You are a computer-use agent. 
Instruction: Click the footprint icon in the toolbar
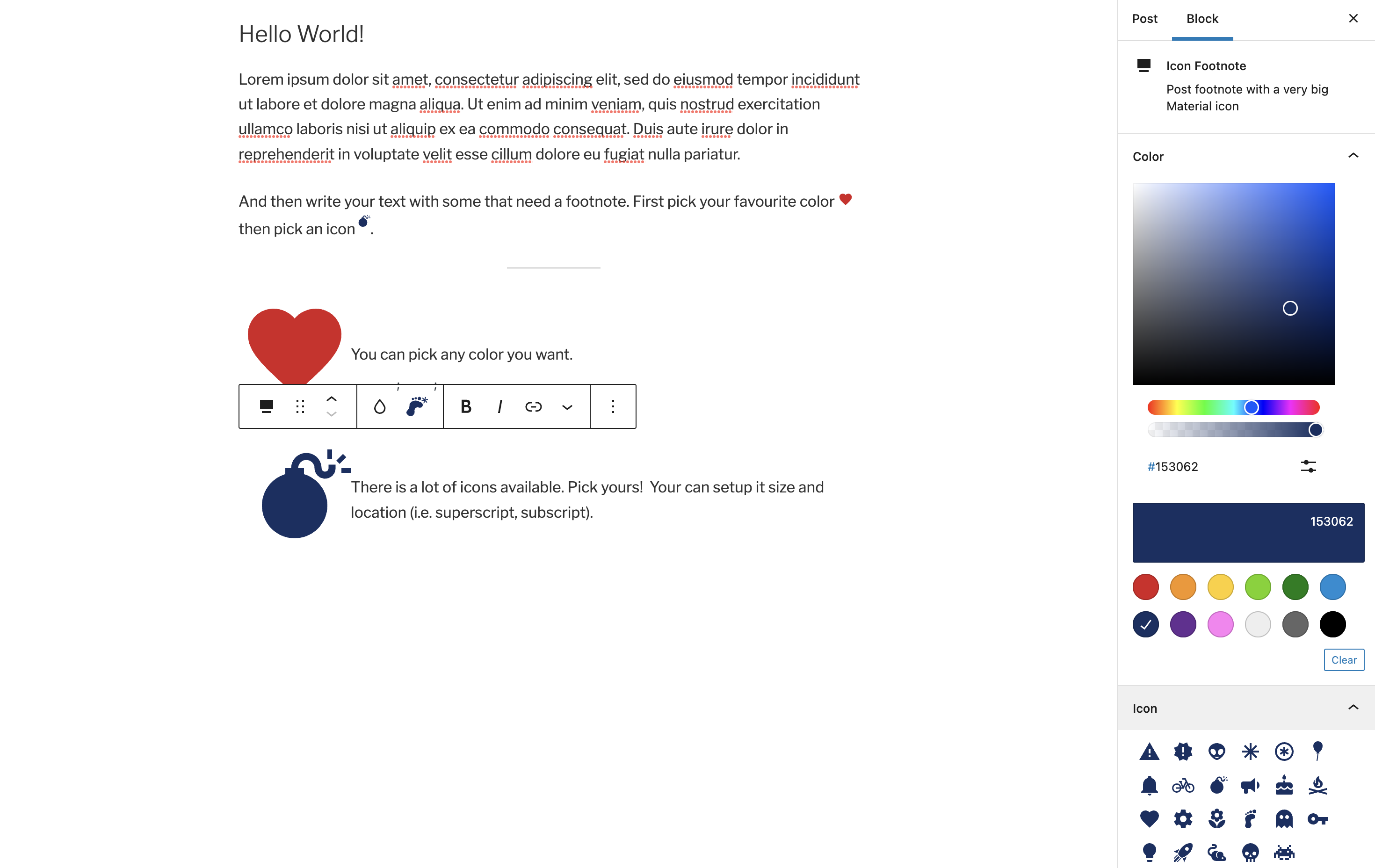click(416, 406)
